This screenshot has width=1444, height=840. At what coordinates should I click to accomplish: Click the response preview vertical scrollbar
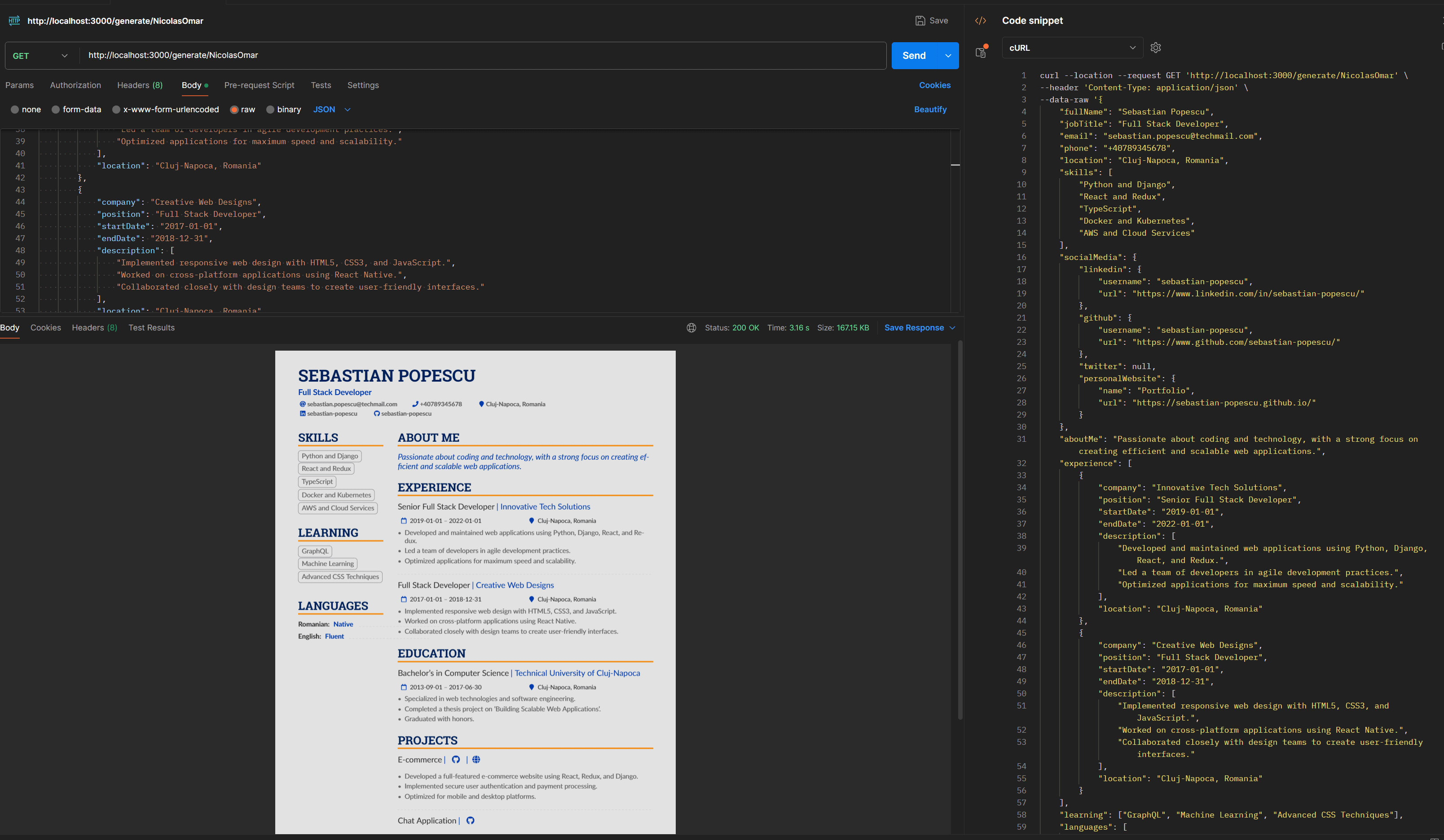point(960,530)
